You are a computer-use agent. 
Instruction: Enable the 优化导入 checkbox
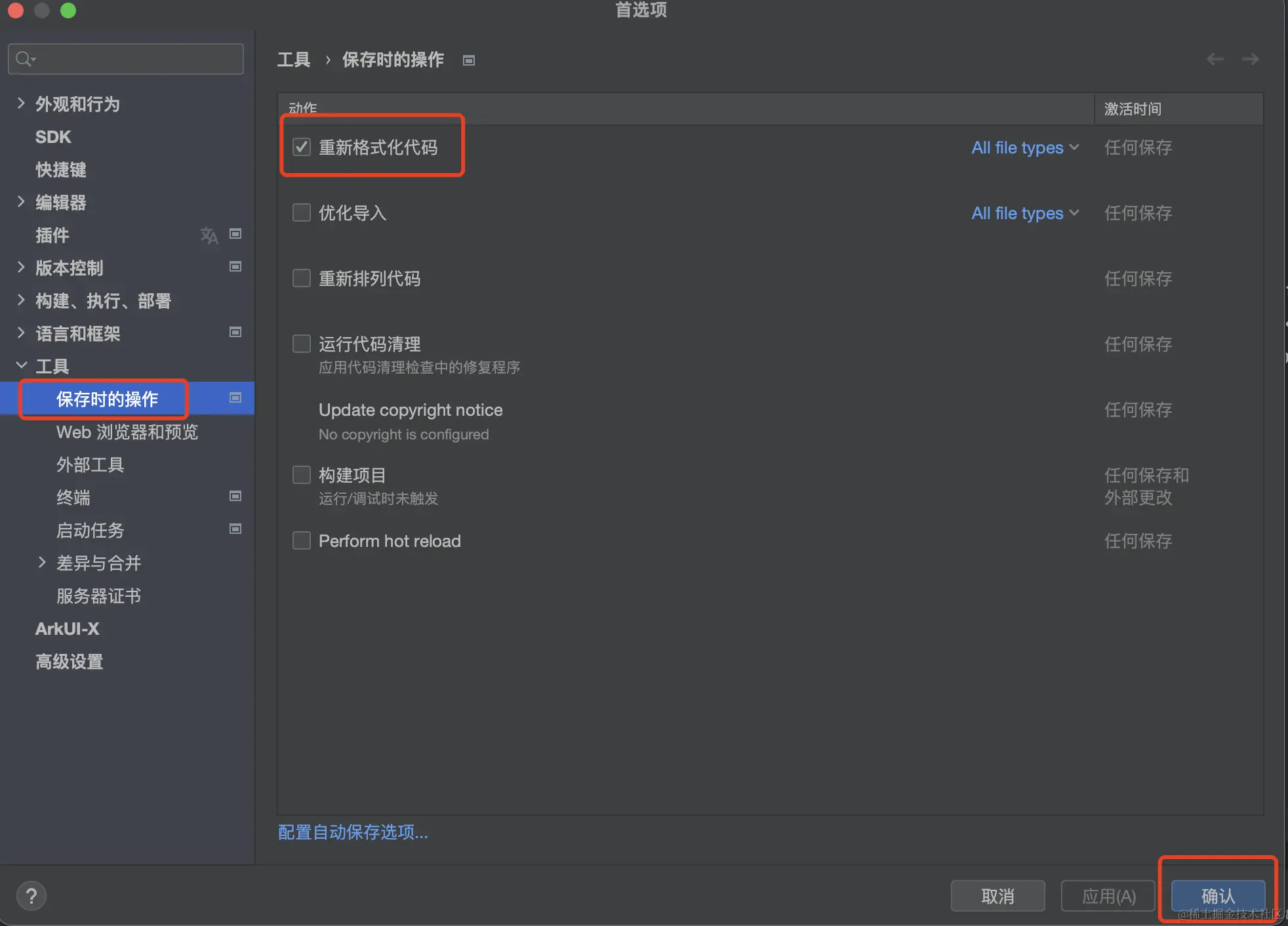pyautogui.click(x=302, y=212)
